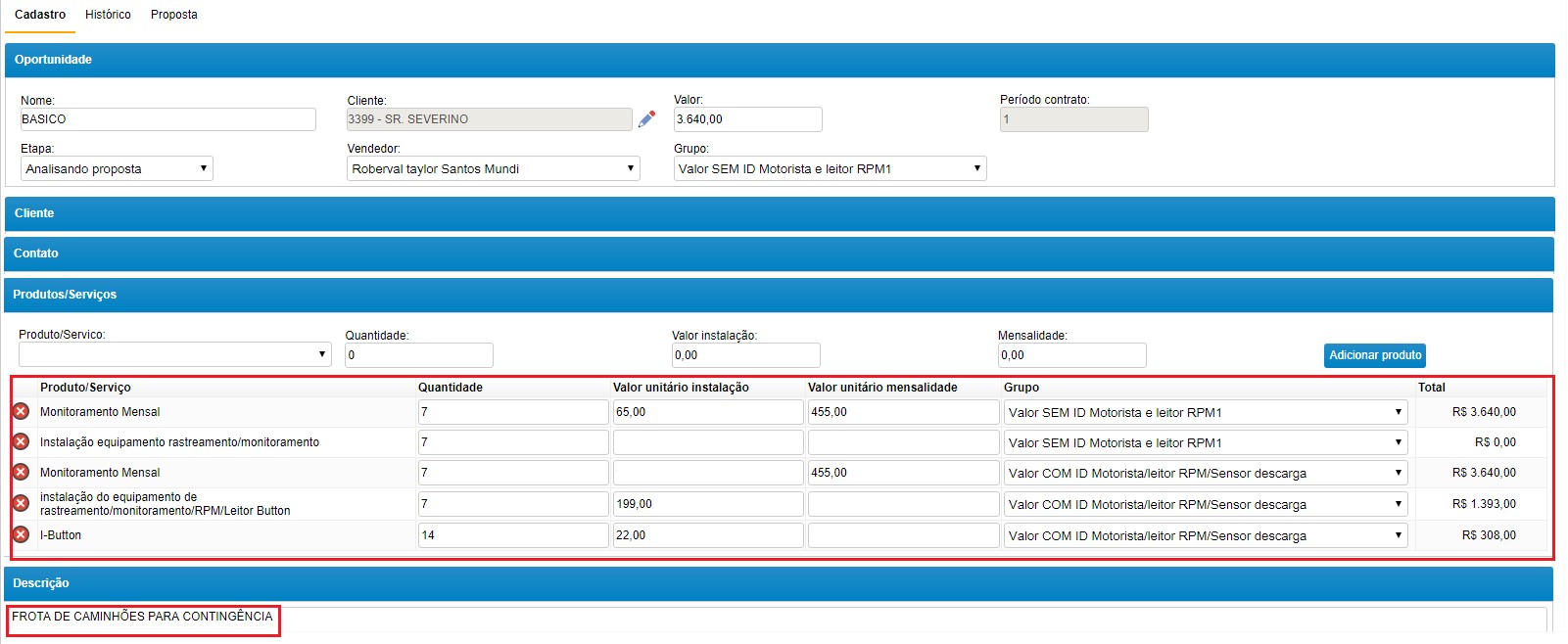Click the description text FROTA DE CAMINHÕES PARA CONTINGÊNCIA
Screen dimensions: 1568x644
[x=142, y=617]
